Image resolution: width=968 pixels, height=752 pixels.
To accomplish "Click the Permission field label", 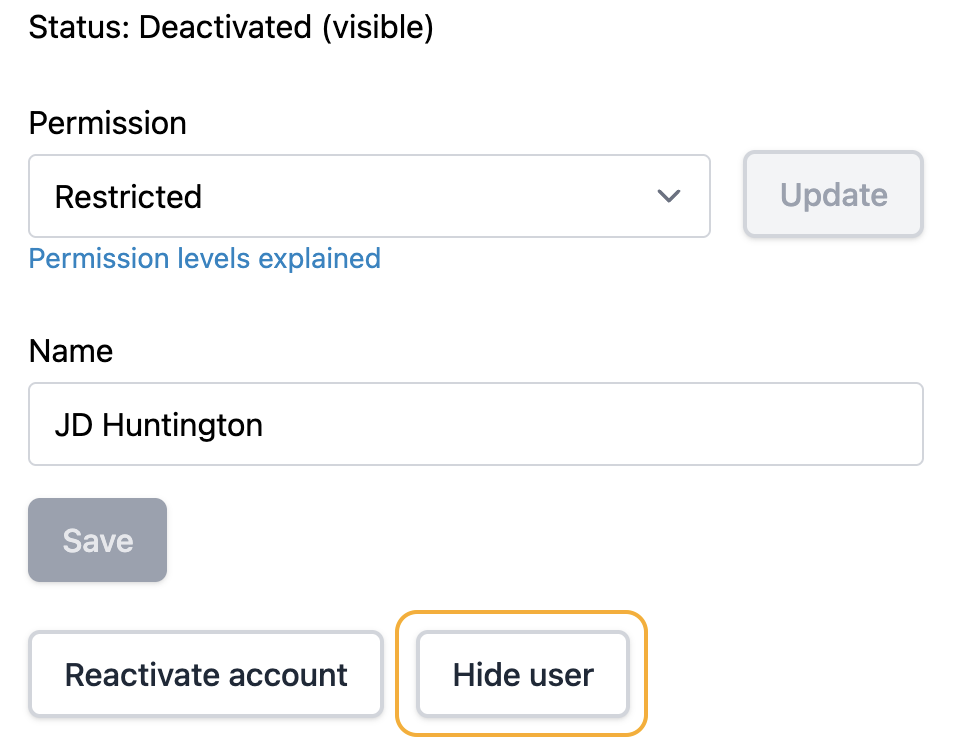I will coord(107,124).
